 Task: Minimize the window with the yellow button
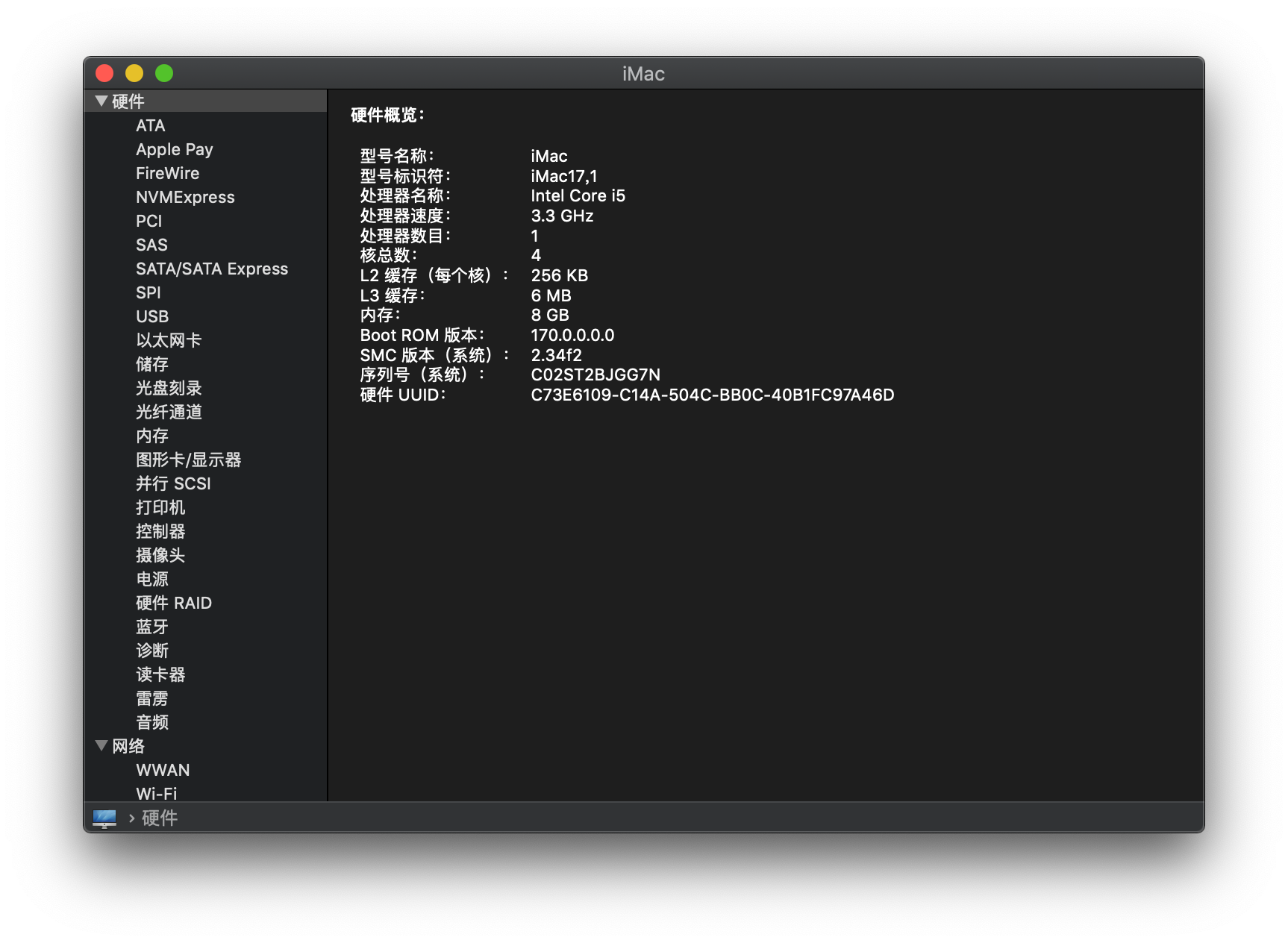pos(134,73)
